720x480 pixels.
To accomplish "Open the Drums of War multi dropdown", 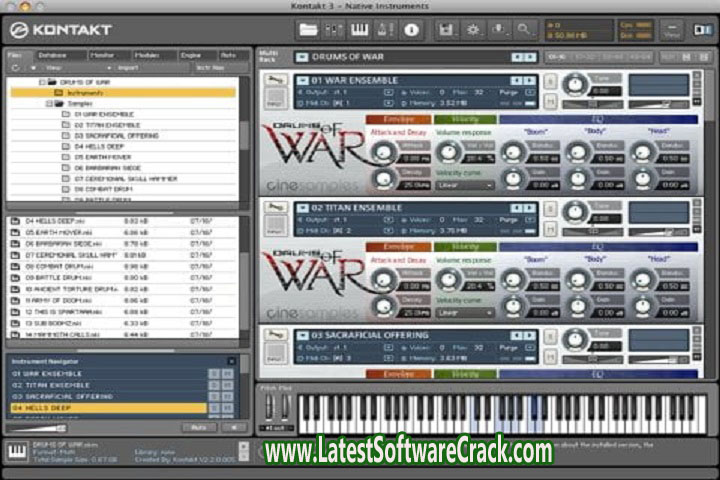I will (x=302, y=57).
